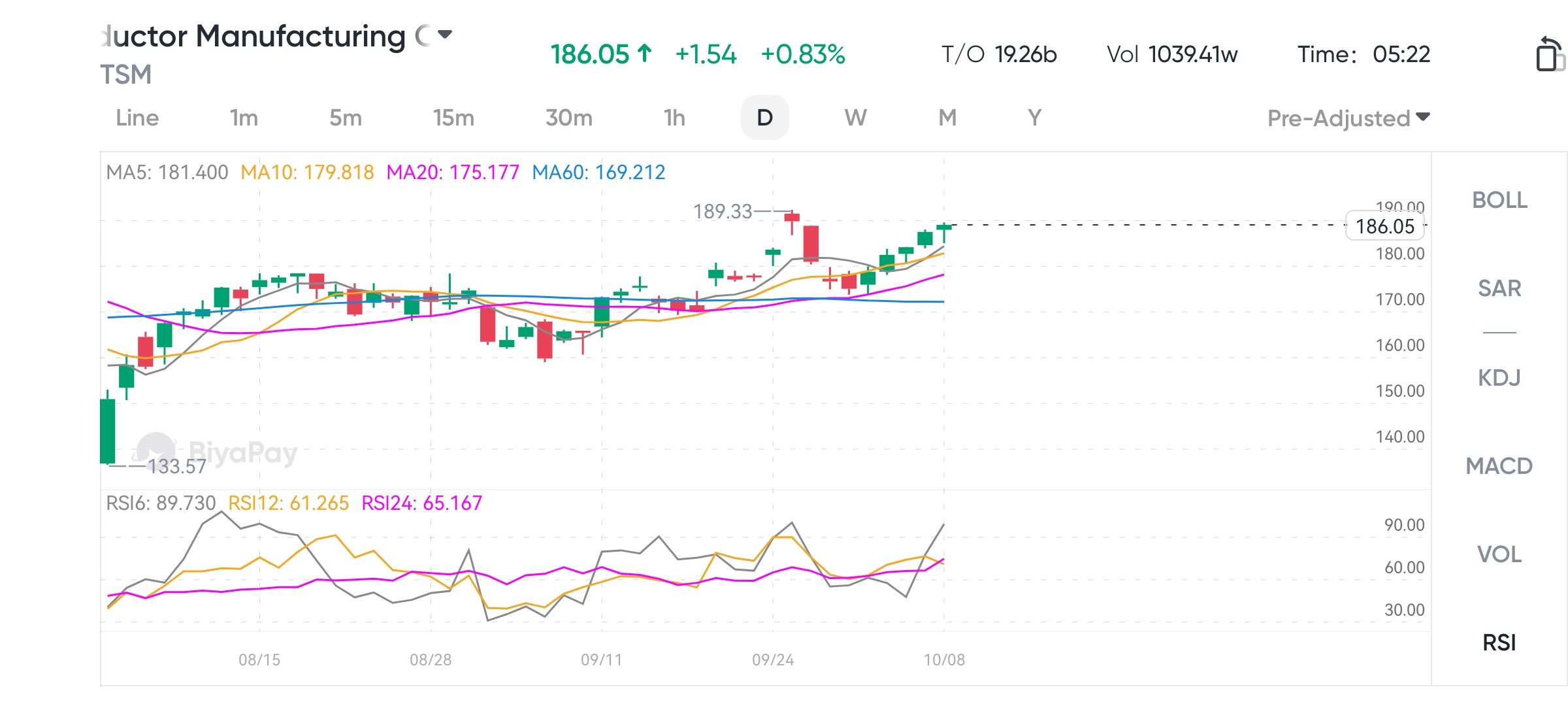Click the 08/15 date on axis
Image resolution: width=1568 pixels, height=706 pixels.
point(259,660)
